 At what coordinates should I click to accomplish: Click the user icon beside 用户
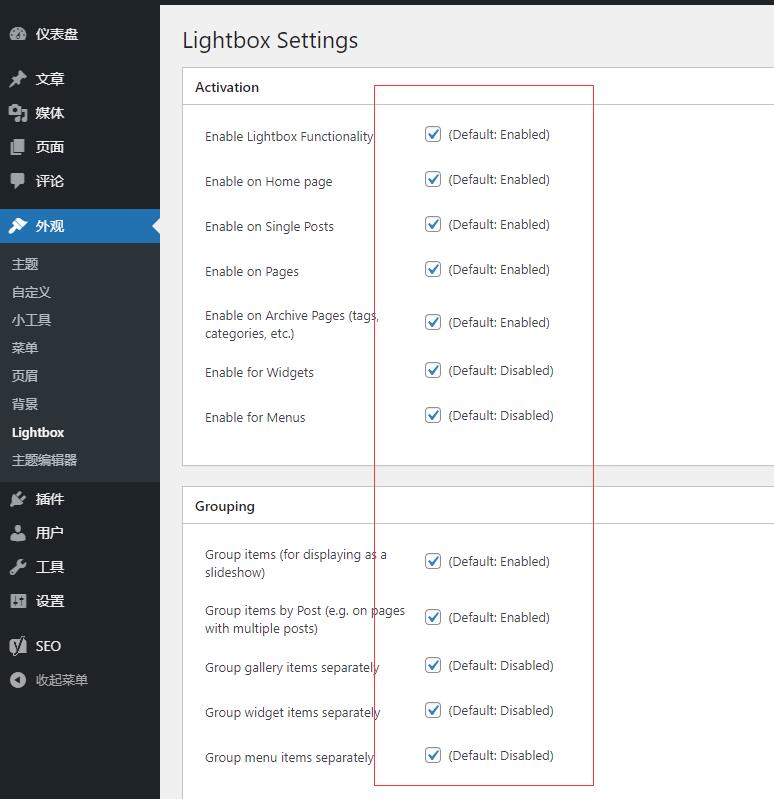[x=18, y=533]
